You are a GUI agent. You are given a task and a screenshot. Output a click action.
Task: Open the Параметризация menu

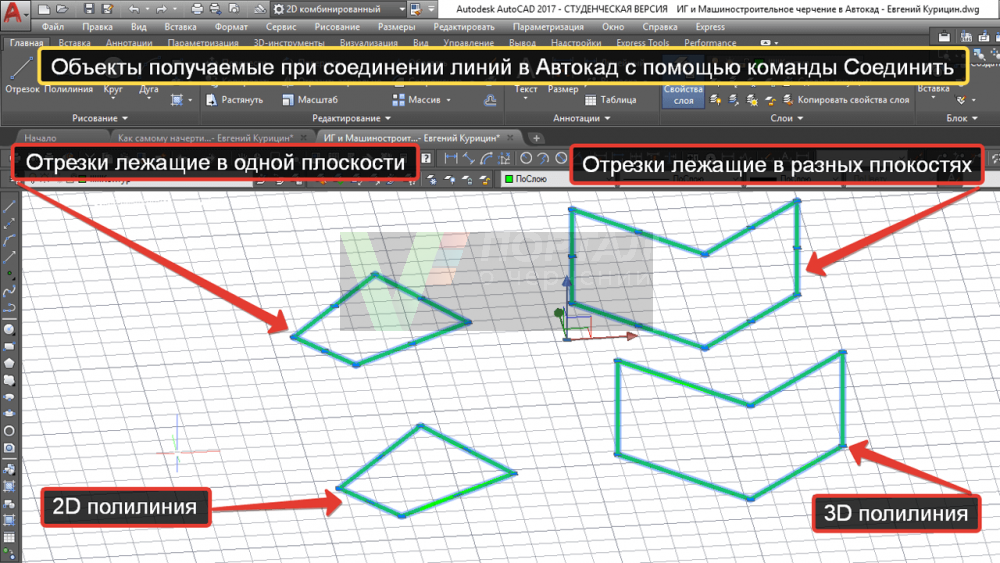(548, 27)
